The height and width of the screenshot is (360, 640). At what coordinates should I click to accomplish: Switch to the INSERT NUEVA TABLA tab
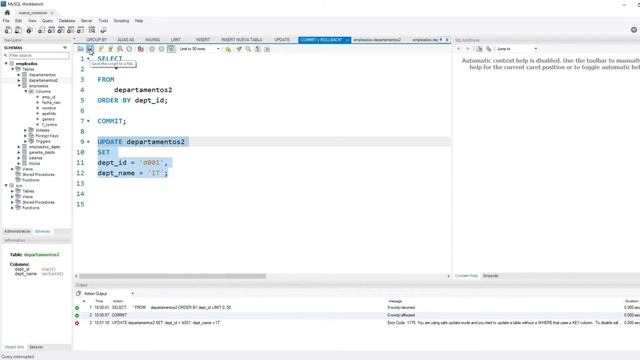coord(242,40)
